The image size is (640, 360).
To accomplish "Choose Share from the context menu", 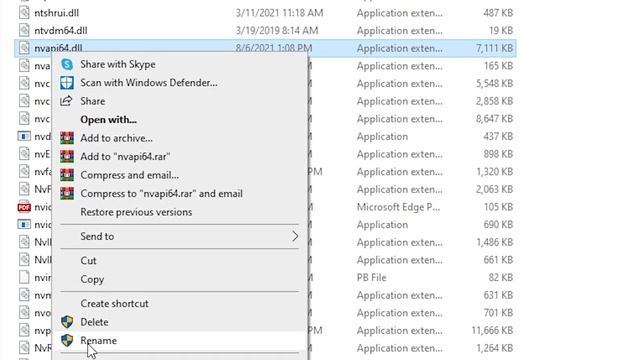I will 92,101.
